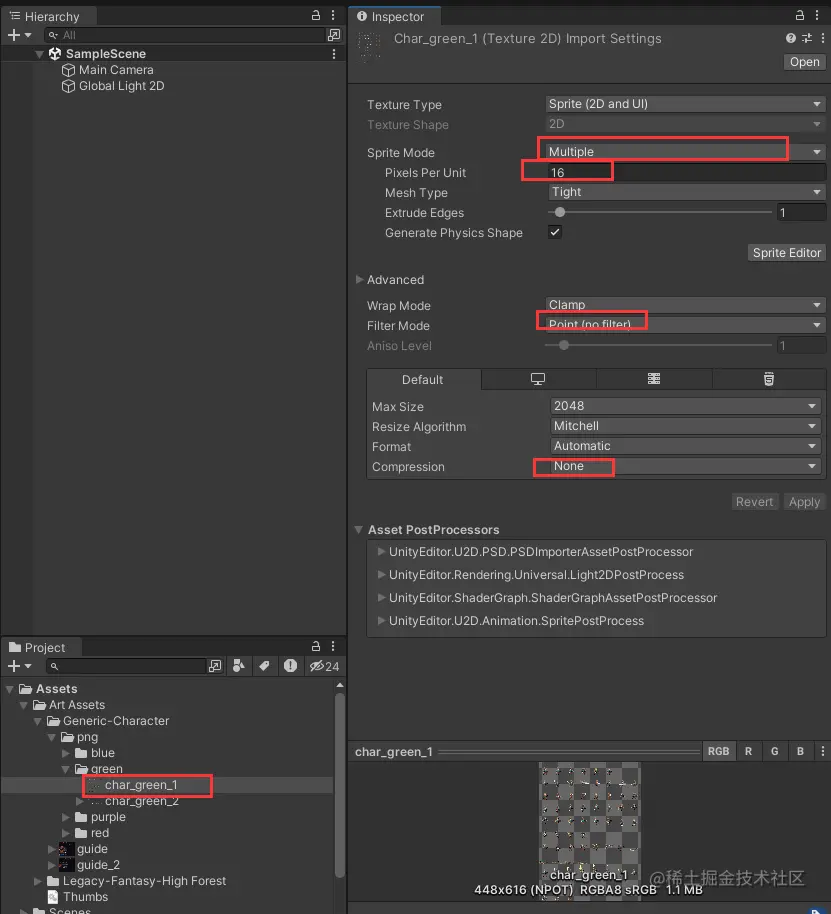Click the Open button in Inspector
Screen dimensions: 831x914
(804, 62)
